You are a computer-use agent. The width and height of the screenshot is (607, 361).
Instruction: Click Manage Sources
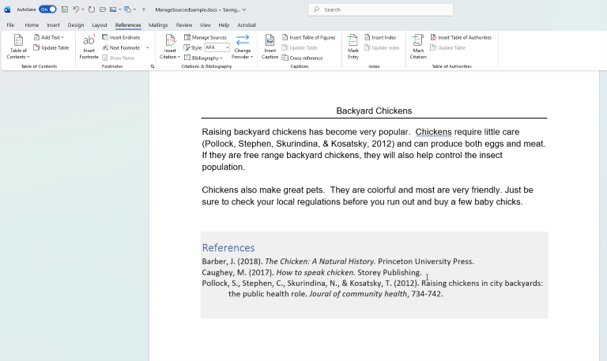205,38
